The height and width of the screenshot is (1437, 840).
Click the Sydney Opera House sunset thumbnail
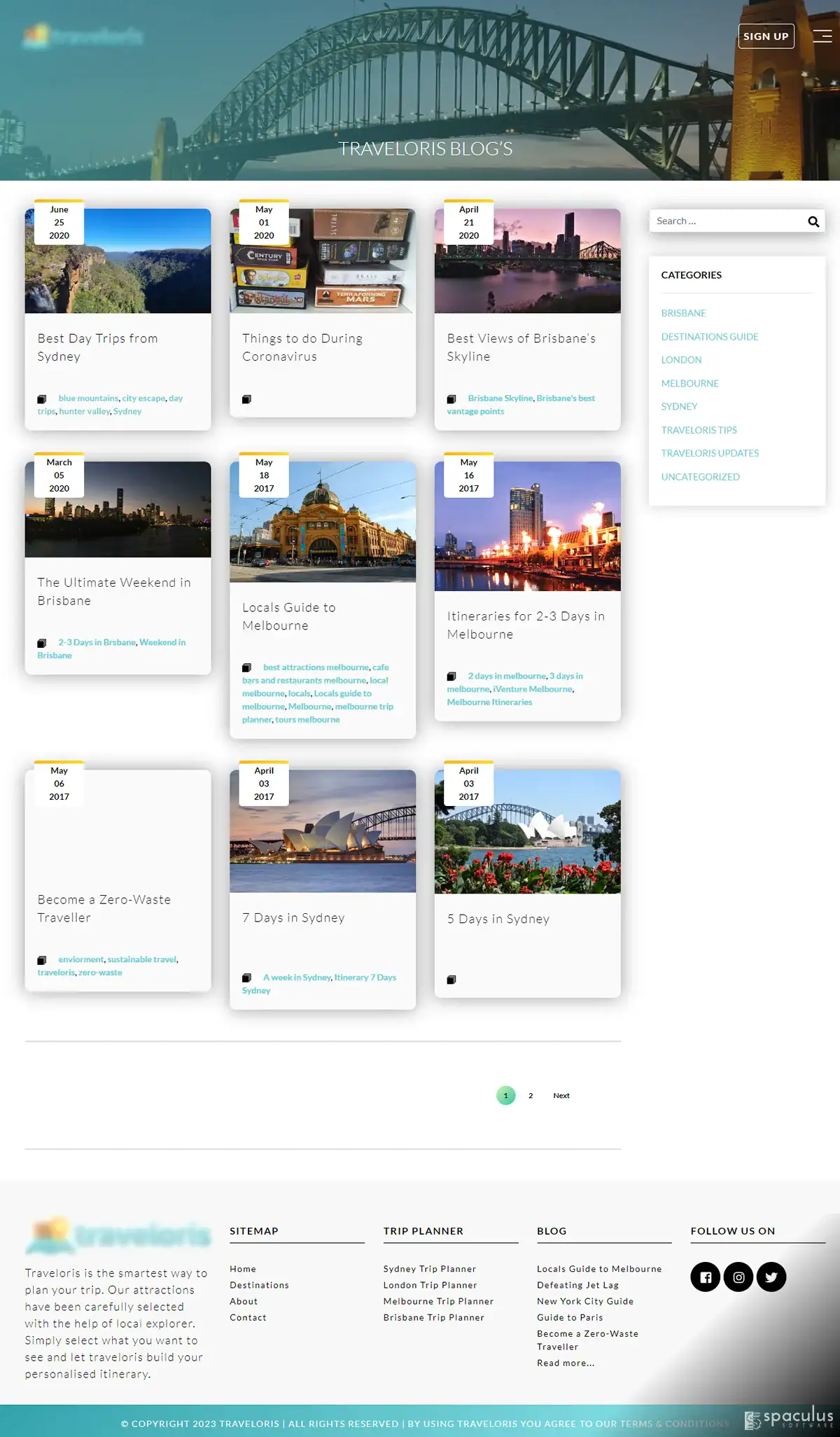pos(323,831)
